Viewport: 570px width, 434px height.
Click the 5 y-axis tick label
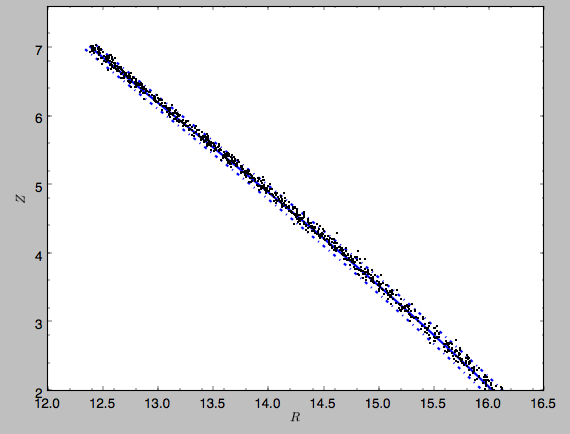pyautogui.click(x=39, y=186)
